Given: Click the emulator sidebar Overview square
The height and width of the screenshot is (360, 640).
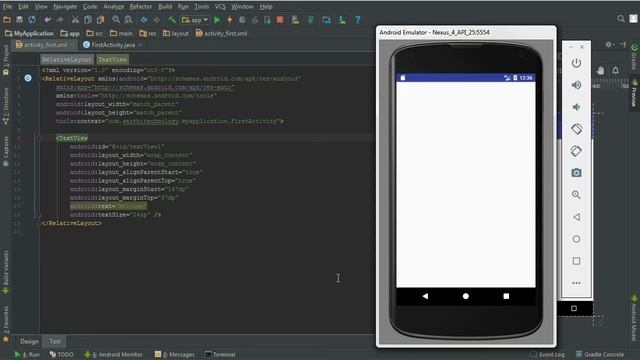Looking at the screenshot, I should tap(576, 261).
